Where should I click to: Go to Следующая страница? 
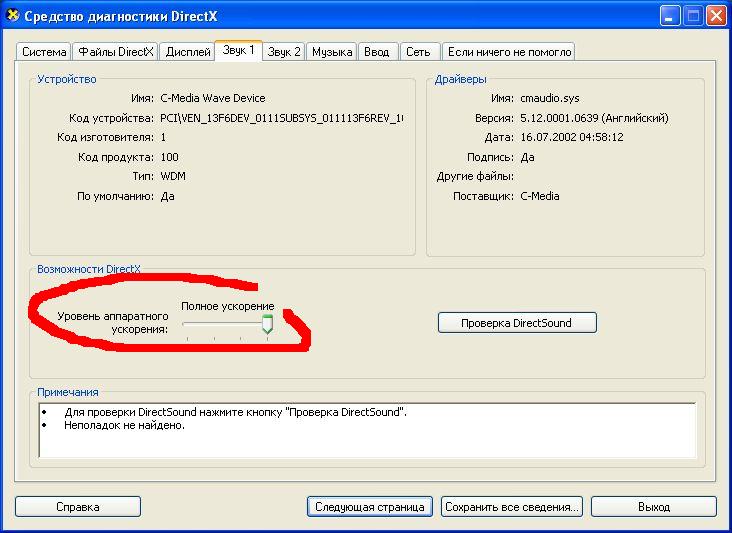click(x=370, y=507)
